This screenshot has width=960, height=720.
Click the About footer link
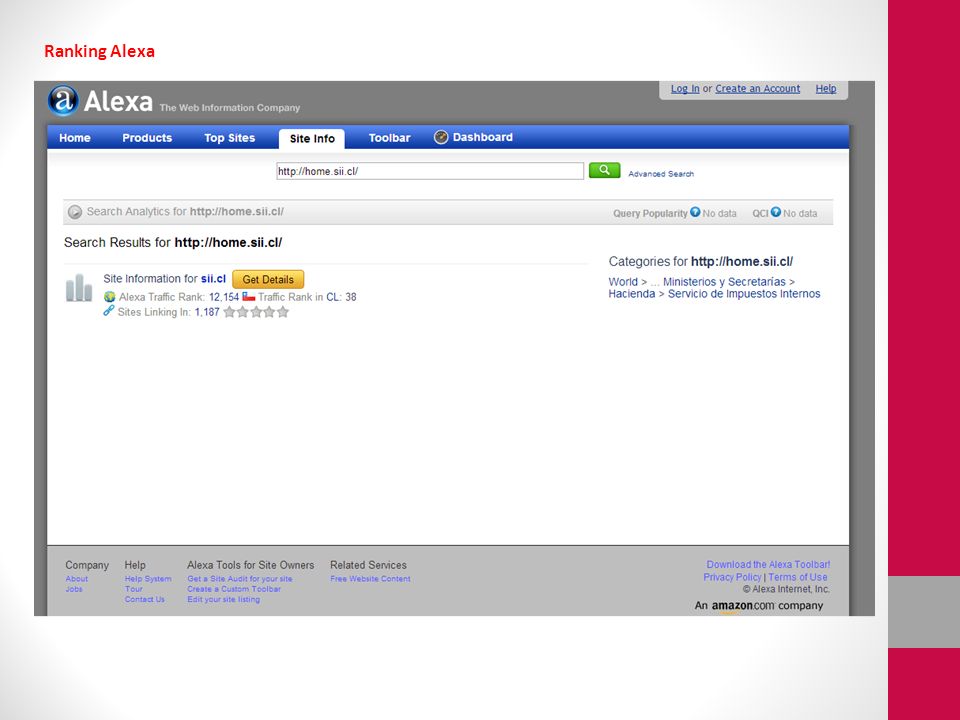[77, 579]
